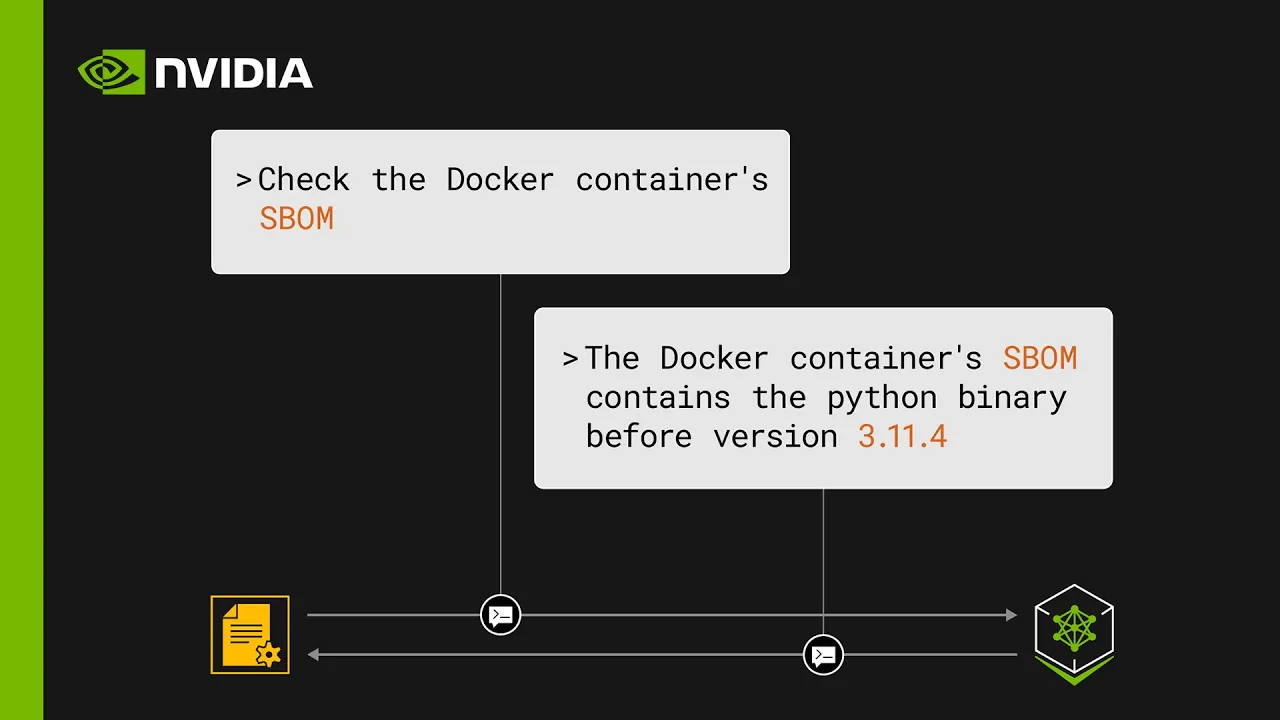Click the orange version number 3.11.4

902,437
